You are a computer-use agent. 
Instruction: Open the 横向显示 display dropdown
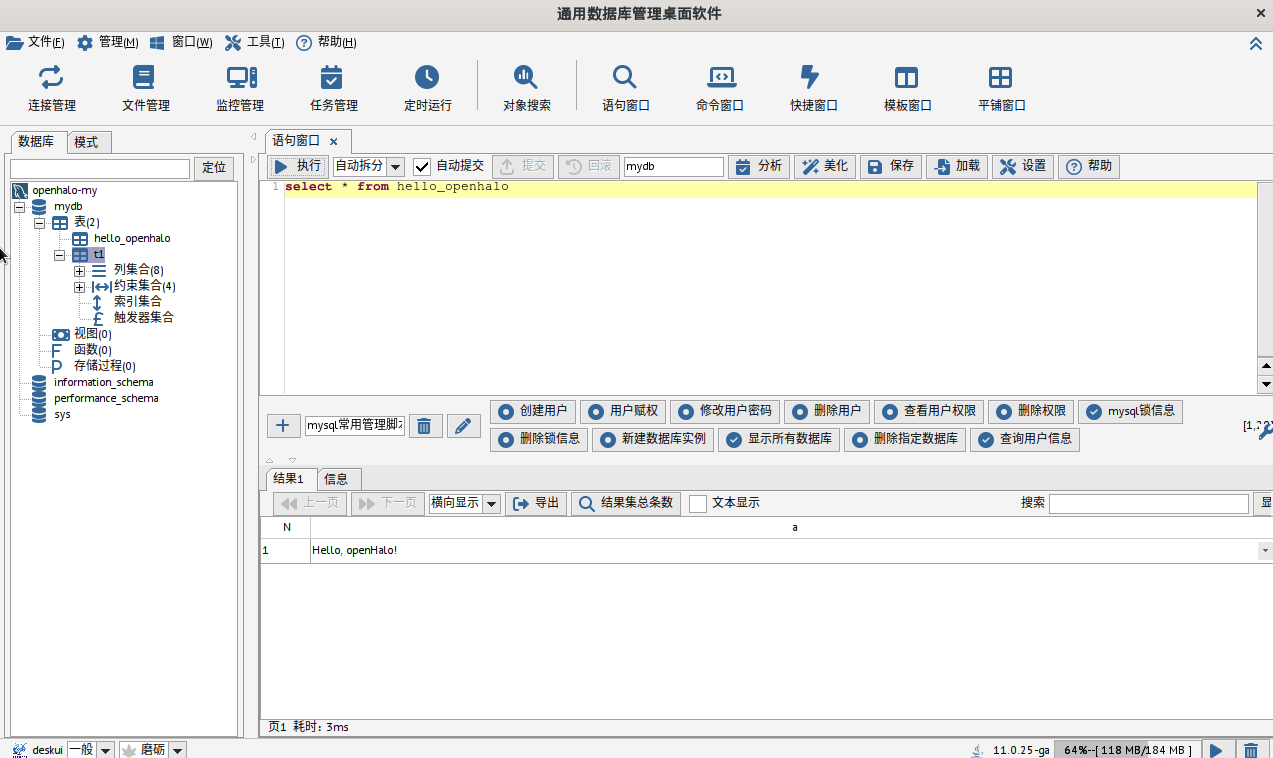[x=491, y=504]
